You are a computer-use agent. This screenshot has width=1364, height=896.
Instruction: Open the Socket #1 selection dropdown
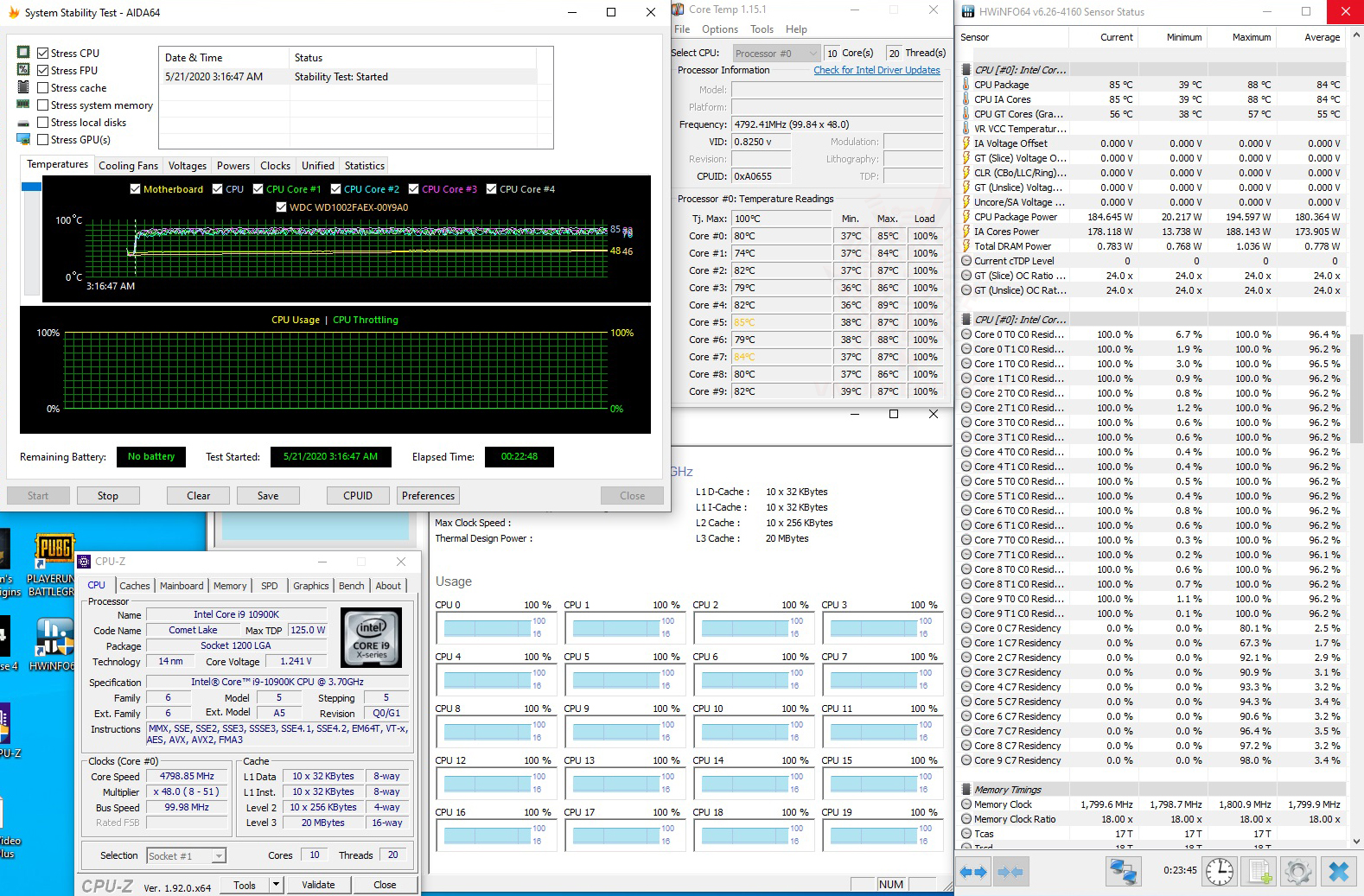pyautogui.click(x=186, y=856)
